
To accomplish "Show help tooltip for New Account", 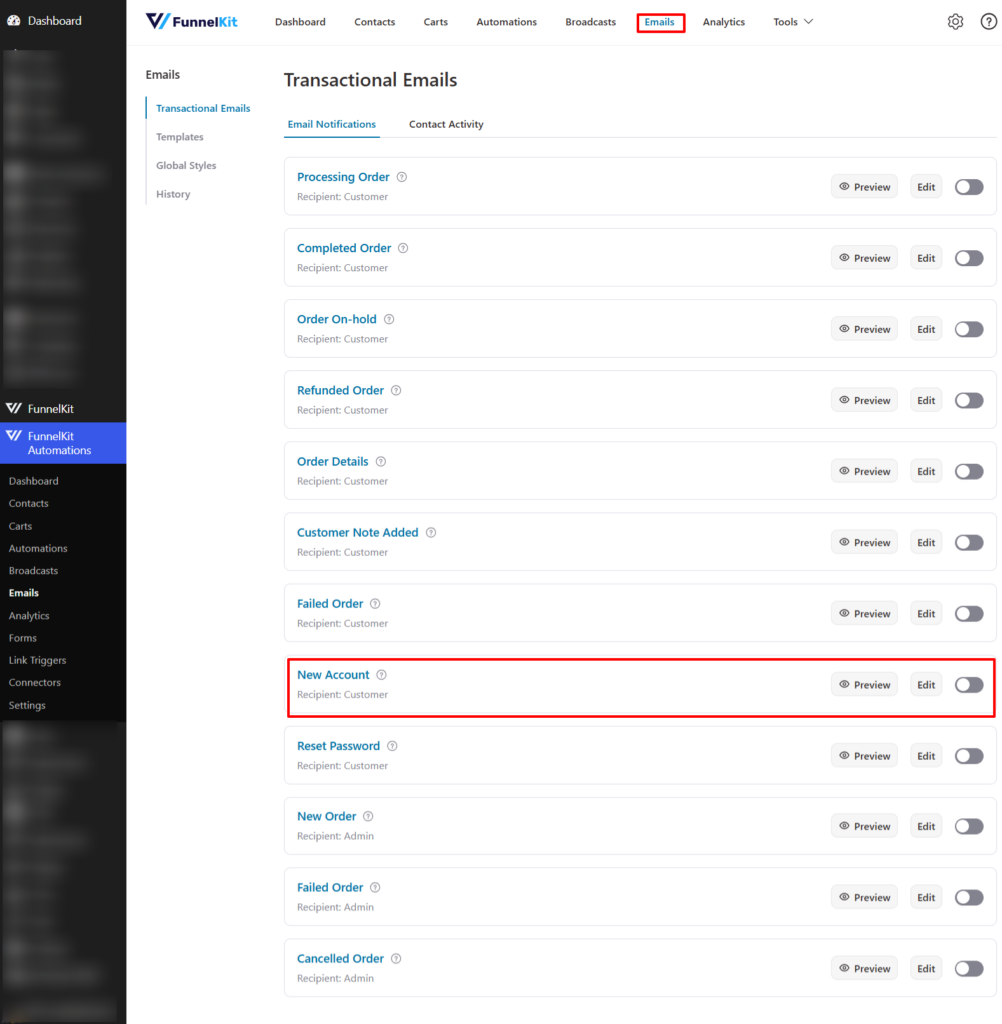I will 381,675.
